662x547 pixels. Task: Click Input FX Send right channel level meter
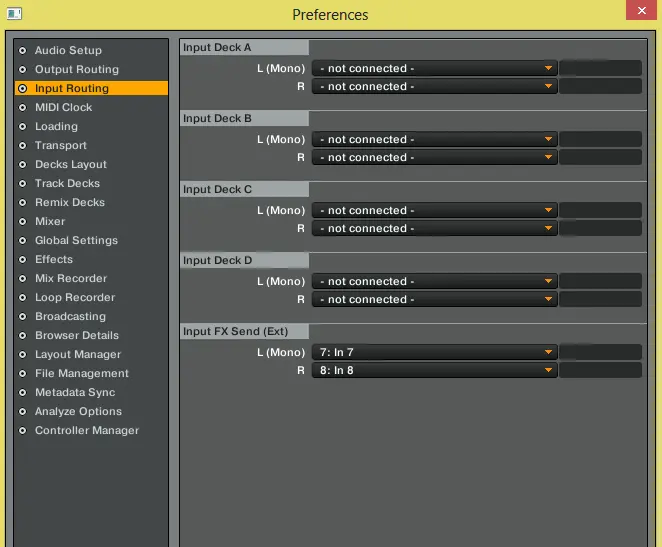[x=600, y=370]
